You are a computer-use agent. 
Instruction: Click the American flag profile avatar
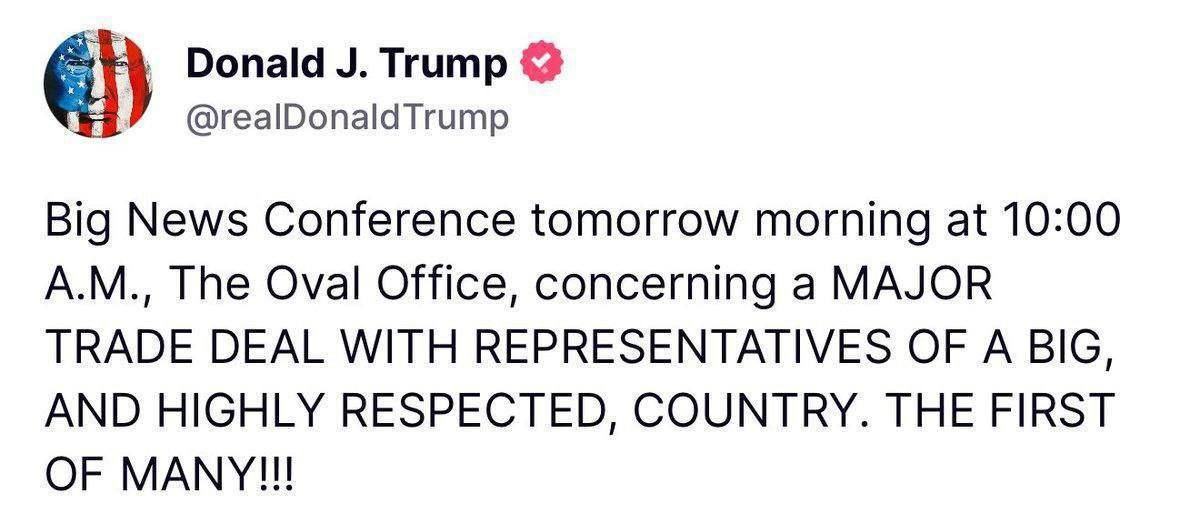tap(97, 83)
